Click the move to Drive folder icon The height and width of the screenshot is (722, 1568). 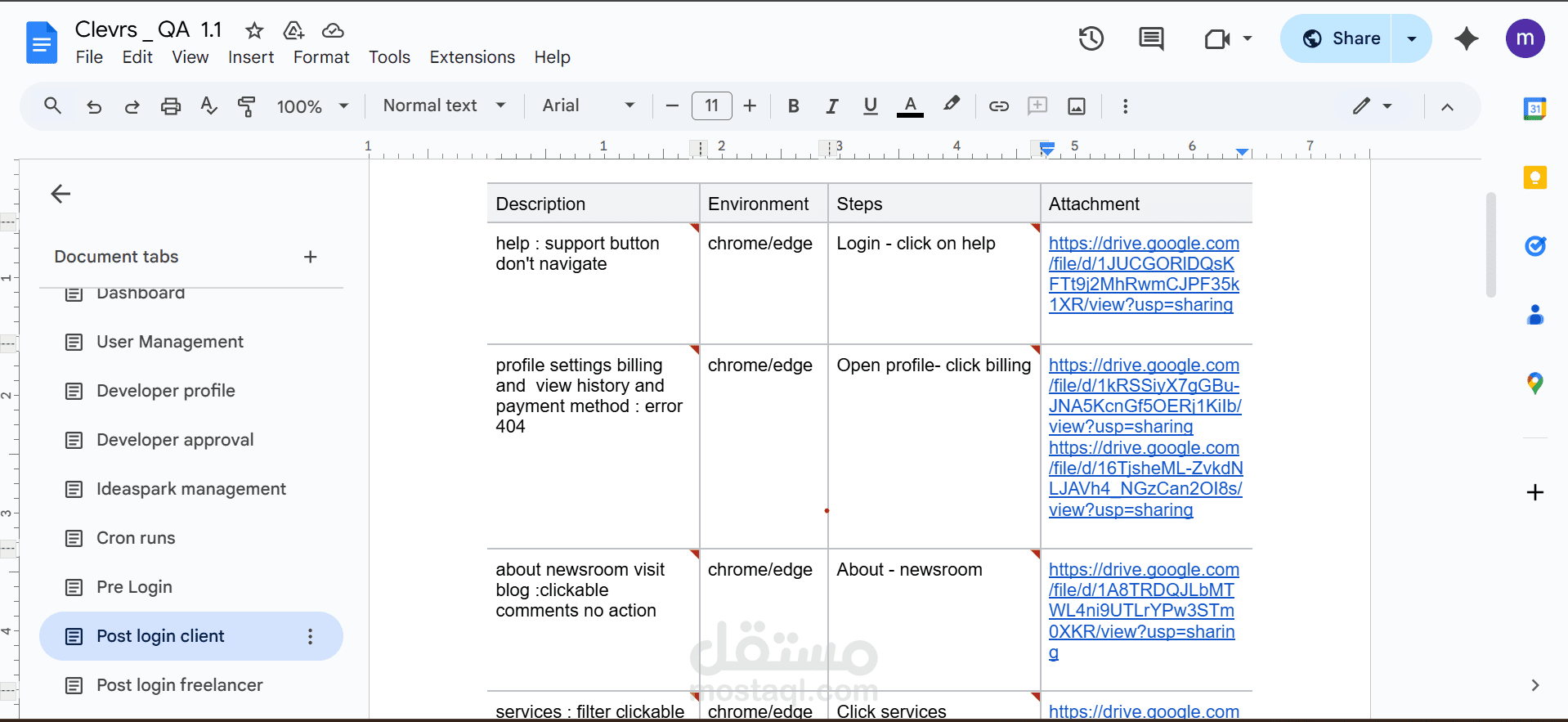tap(293, 30)
